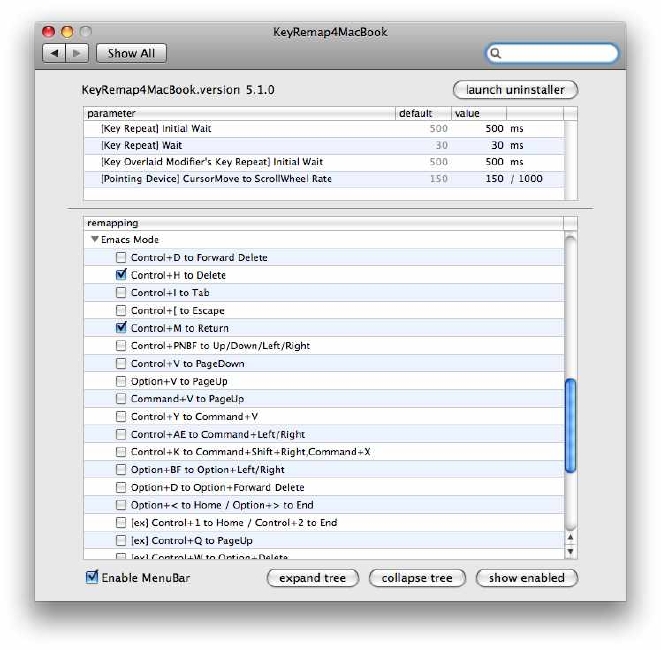The height and width of the screenshot is (650, 661).
Task: Select the [Key Repeat] Initial Wait row
Action: click(324, 129)
